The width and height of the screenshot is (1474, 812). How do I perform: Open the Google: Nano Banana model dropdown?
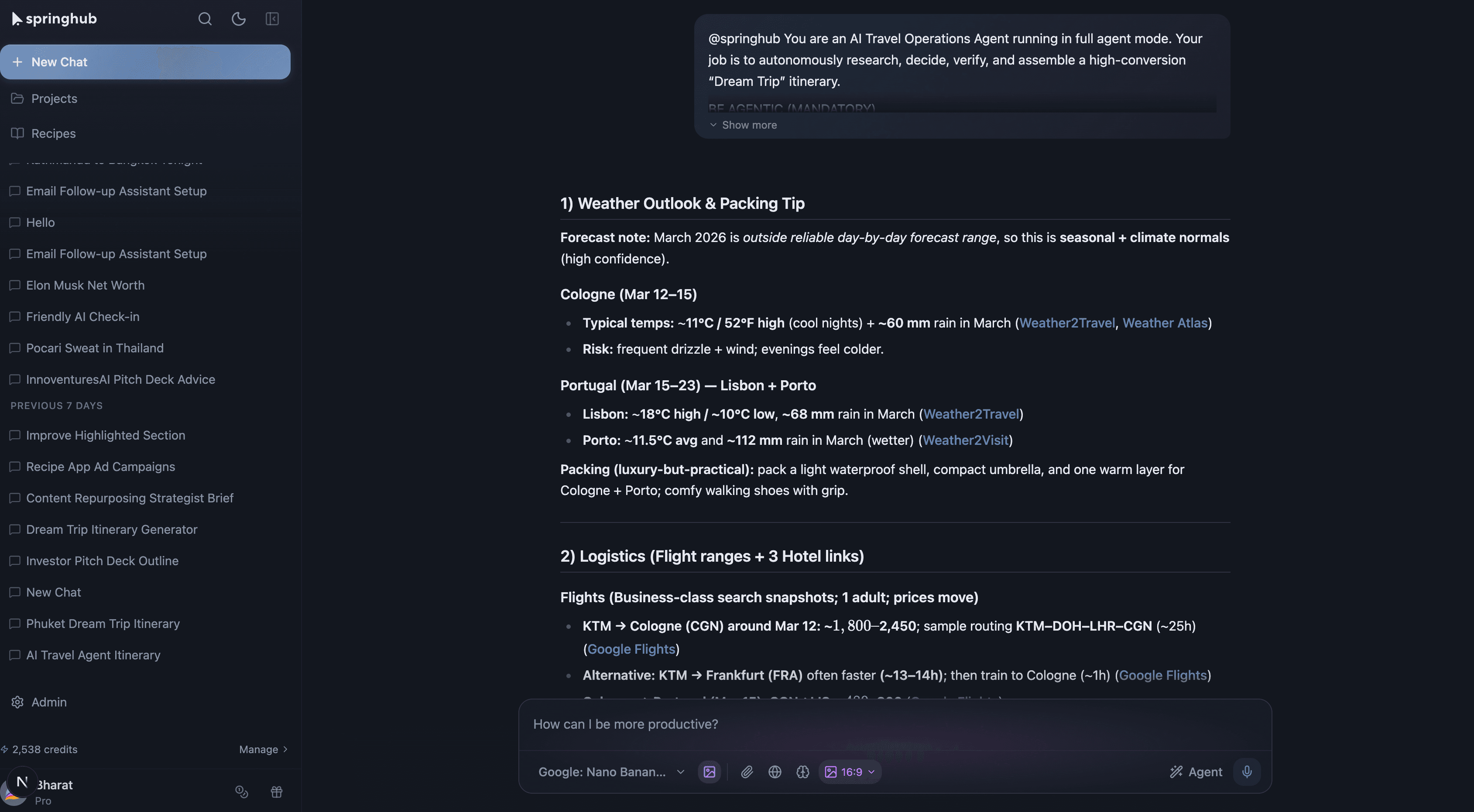click(x=610, y=771)
